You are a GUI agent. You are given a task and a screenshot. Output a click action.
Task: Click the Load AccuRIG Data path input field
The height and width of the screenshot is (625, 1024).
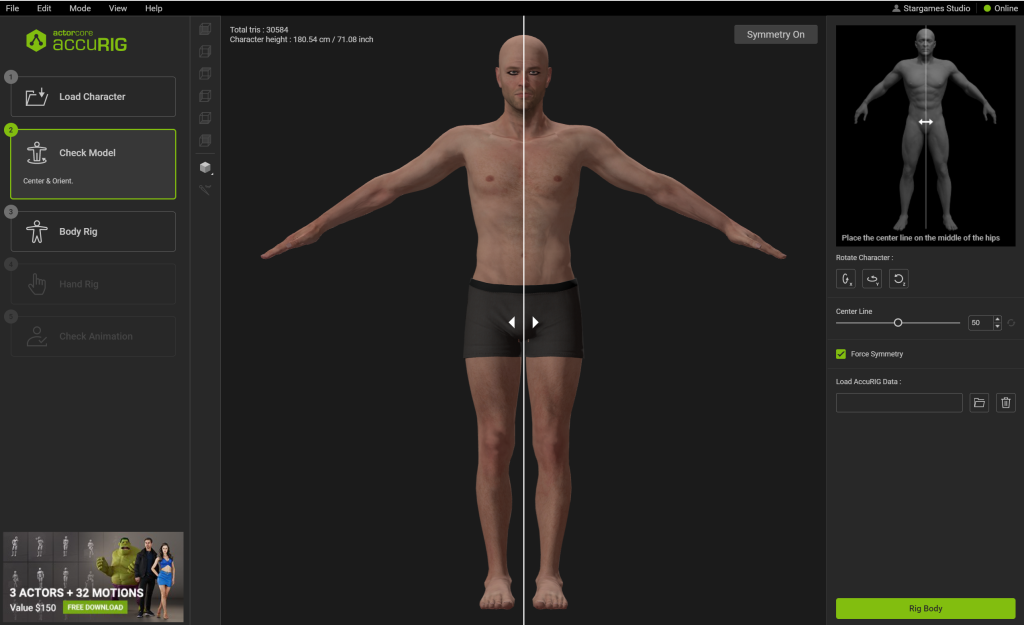pos(899,403)
